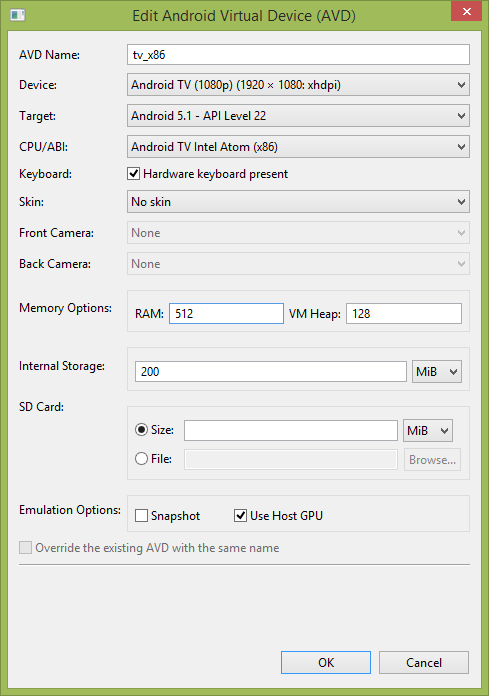This screenshot has height=696, width=489.
Task: Uncheck Use Host GPU option
Action: coord(241,516)
